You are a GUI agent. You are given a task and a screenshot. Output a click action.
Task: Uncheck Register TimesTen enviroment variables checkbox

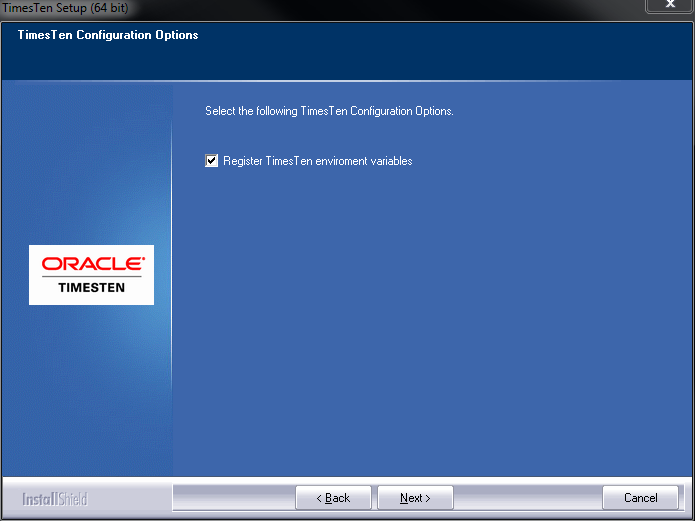coord(211,161)
